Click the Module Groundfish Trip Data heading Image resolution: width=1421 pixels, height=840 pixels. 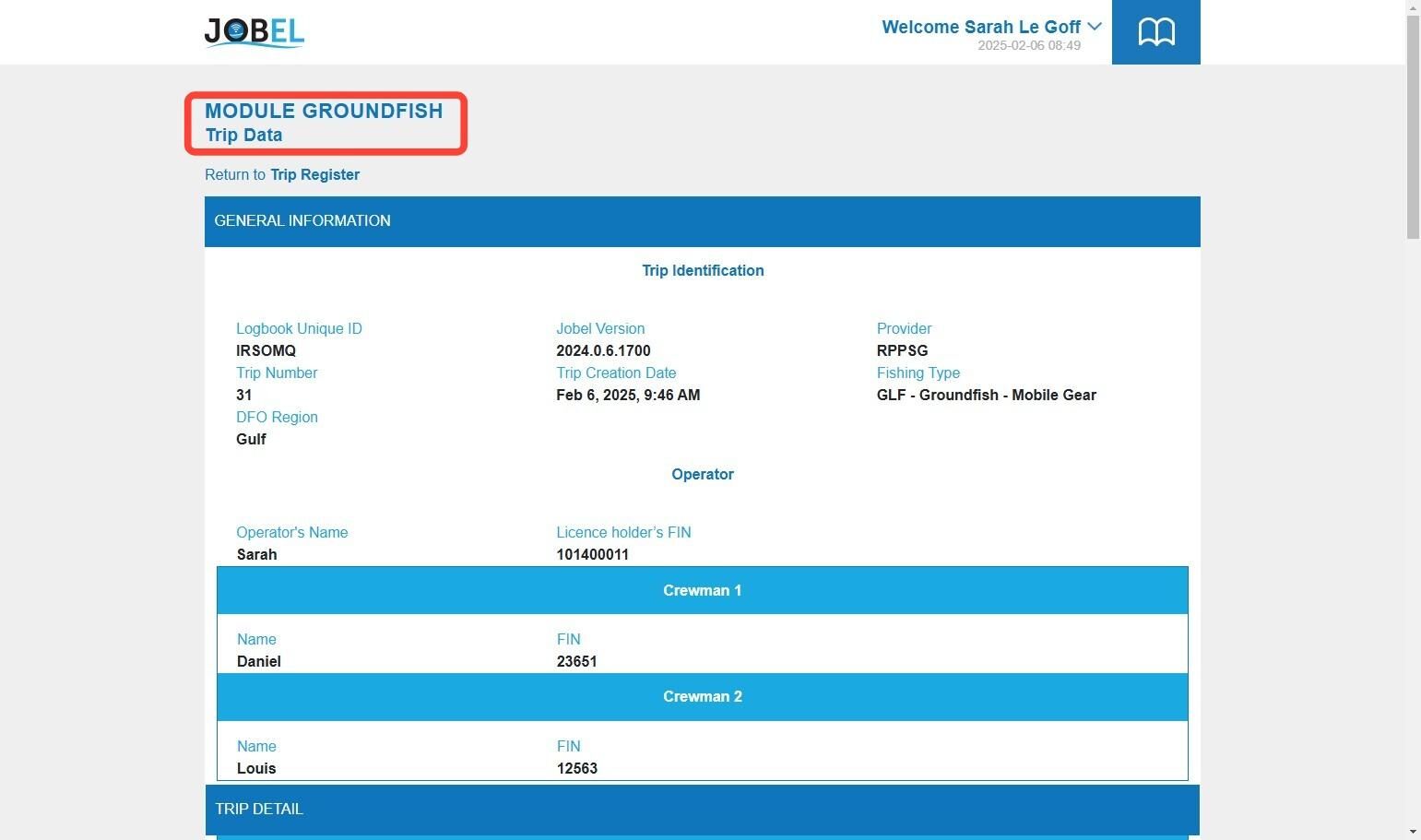(x=324, y=123)
